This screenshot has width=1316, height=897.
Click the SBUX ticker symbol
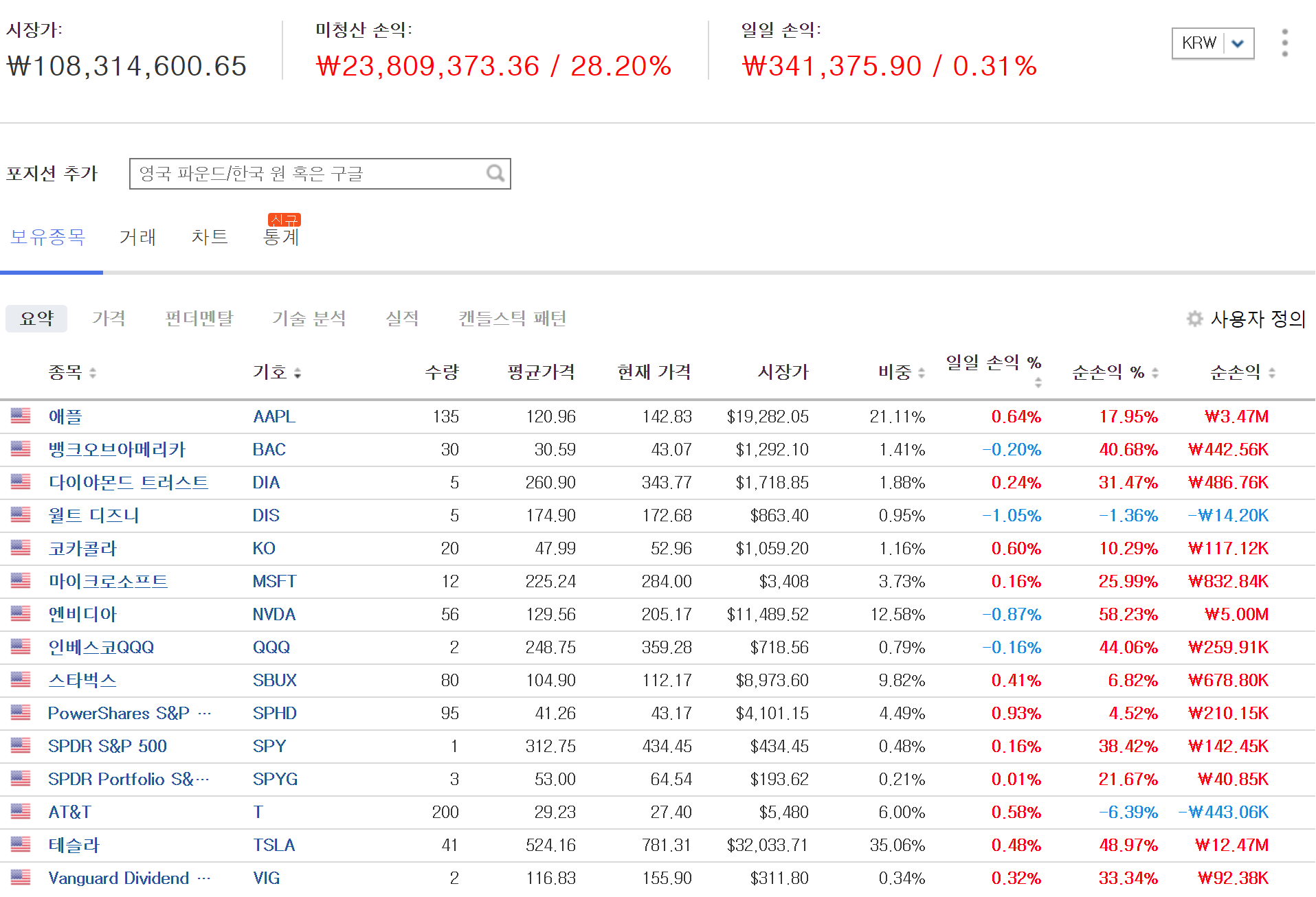click(x=275, y=680)
